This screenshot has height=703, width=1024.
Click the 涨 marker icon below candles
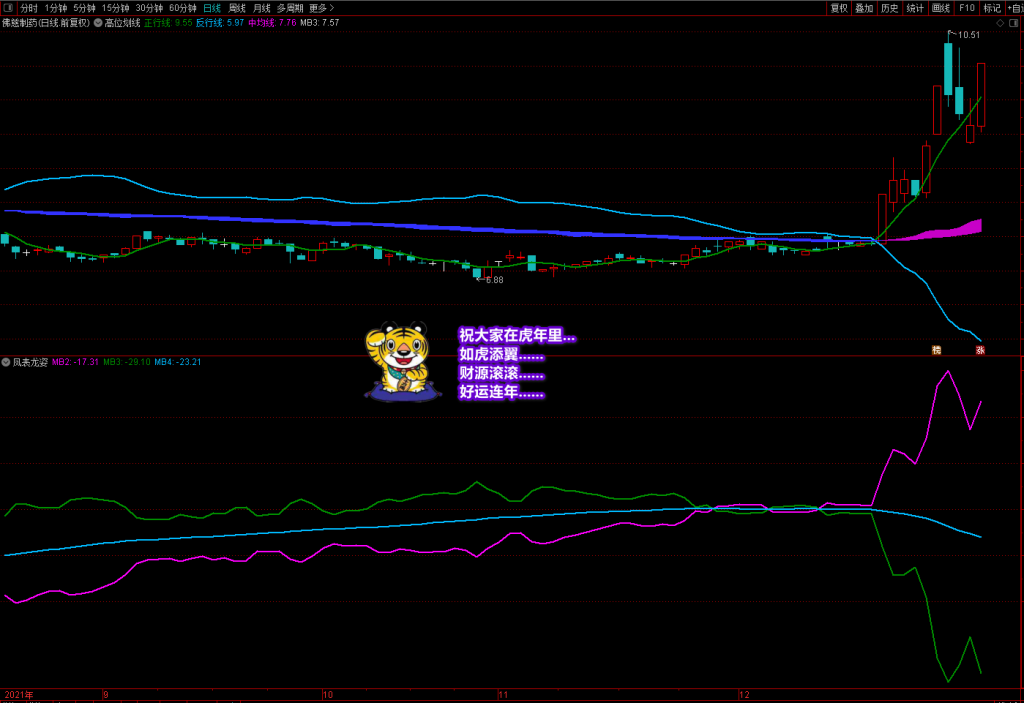click(980, 350)
